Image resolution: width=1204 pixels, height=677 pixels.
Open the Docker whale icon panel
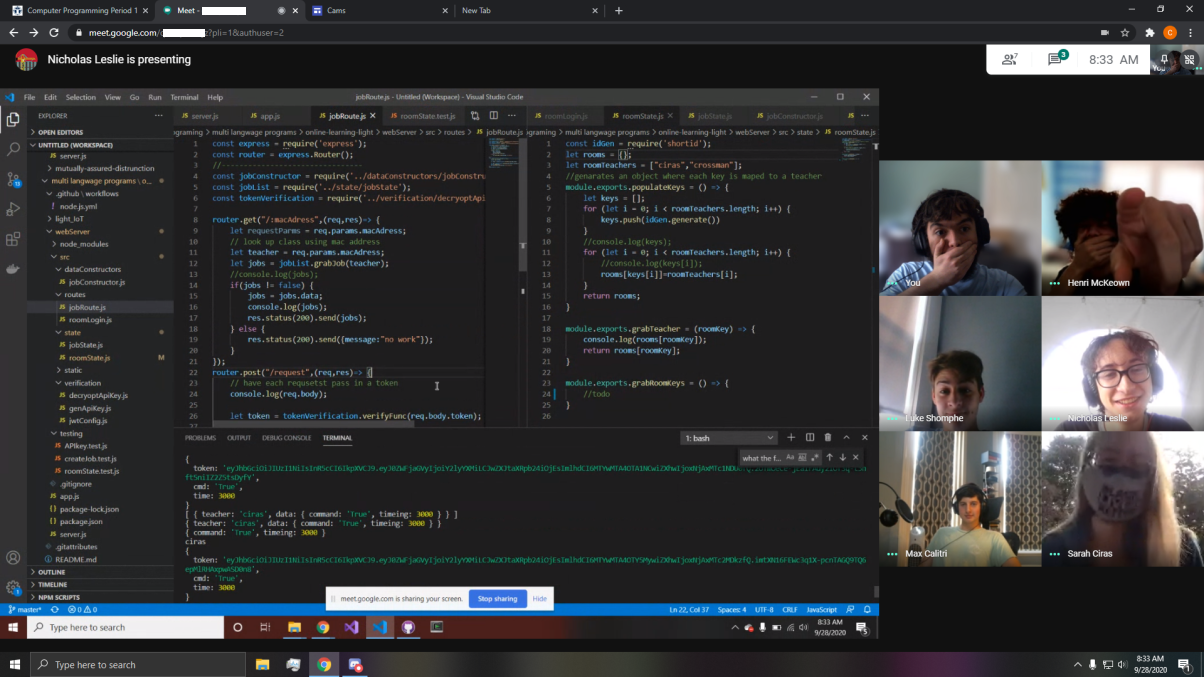tap(13, 269)
